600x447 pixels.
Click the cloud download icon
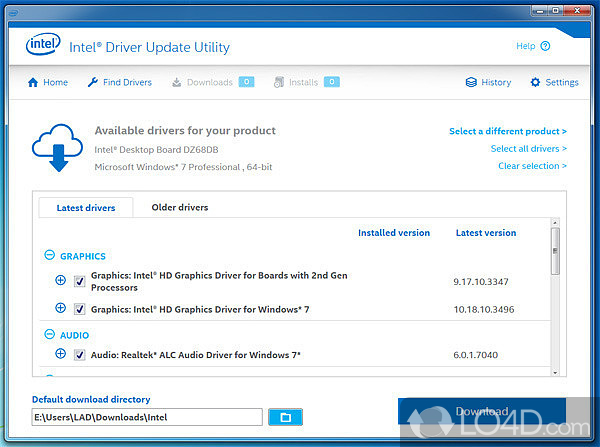[56, 147]
